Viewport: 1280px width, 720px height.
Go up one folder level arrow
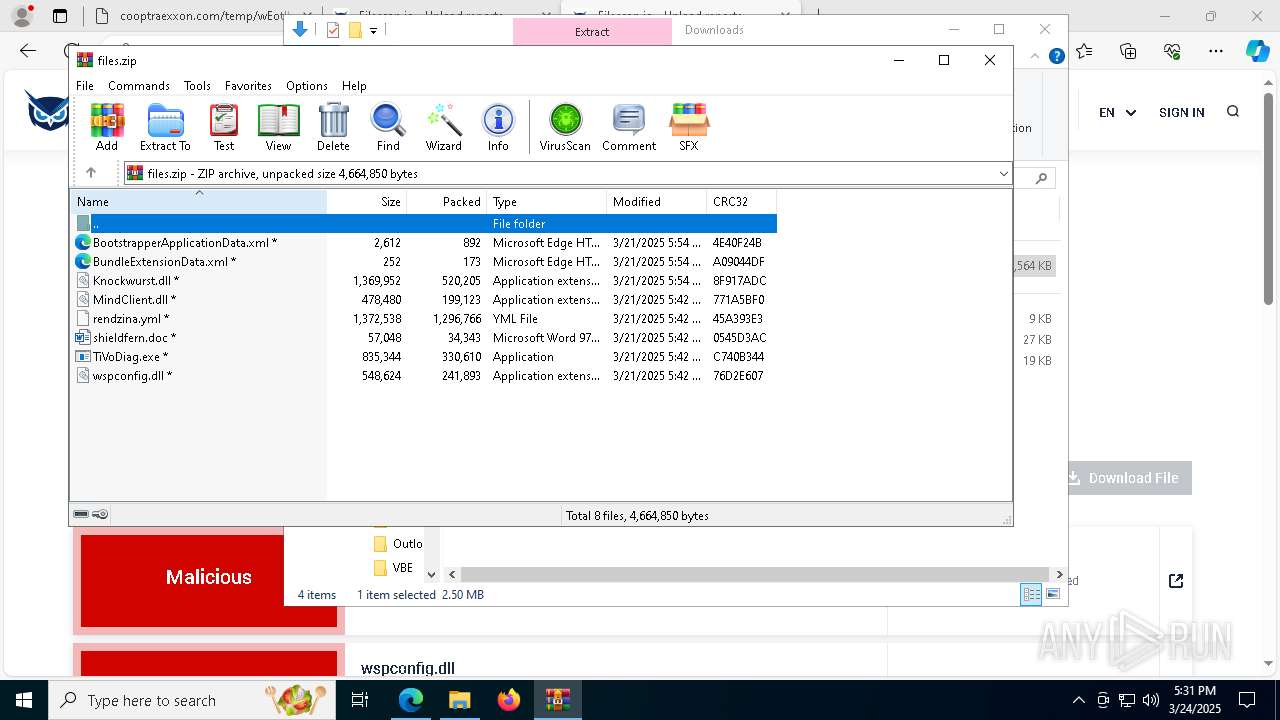tap(91, 173)
